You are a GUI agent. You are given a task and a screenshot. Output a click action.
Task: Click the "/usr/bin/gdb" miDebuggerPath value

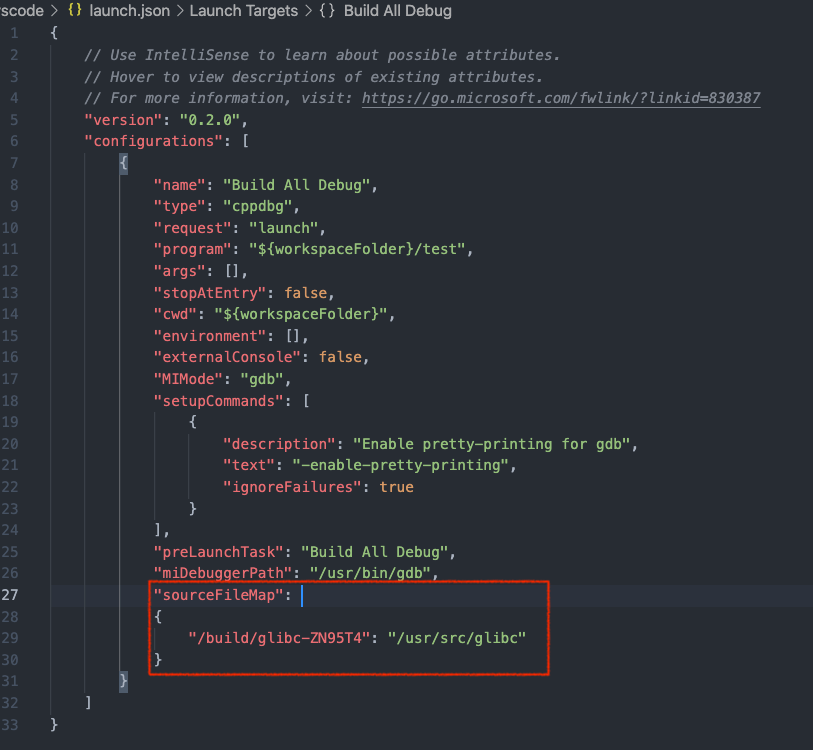(x=370, y=572)
